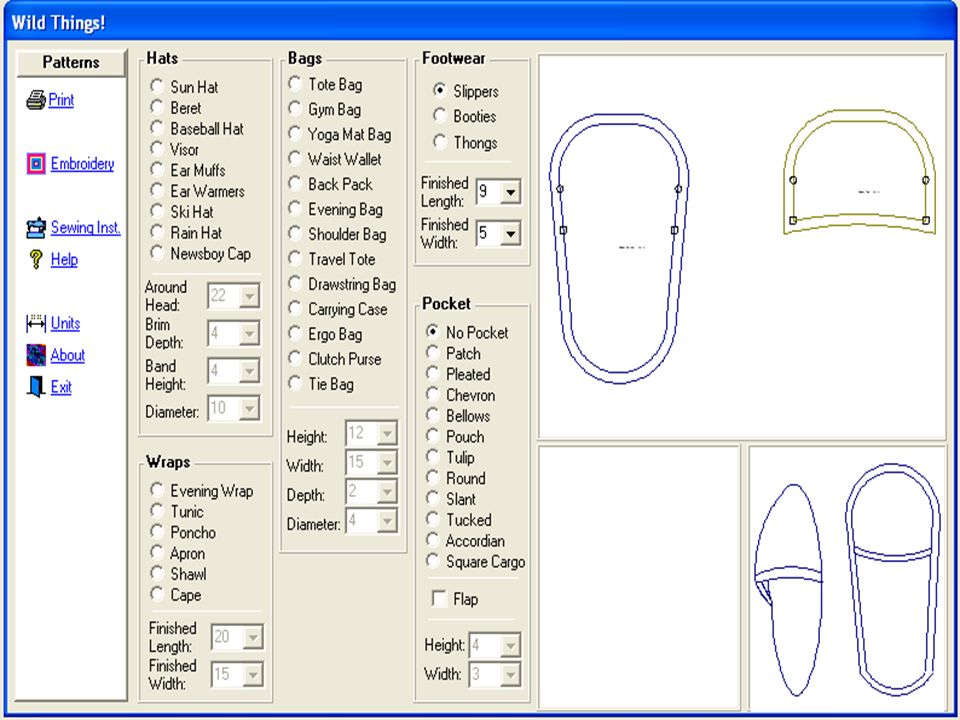The height and width of the screenshot is (720, 960).
Task: Pick the Apron wrap option
Action: pos(157,552)
